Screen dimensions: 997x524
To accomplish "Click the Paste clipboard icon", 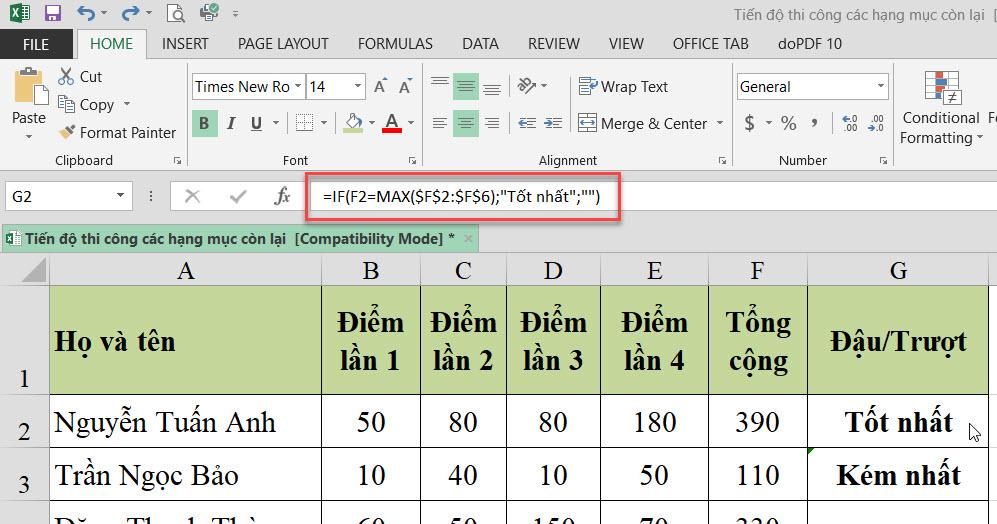I will coord(30,86).
